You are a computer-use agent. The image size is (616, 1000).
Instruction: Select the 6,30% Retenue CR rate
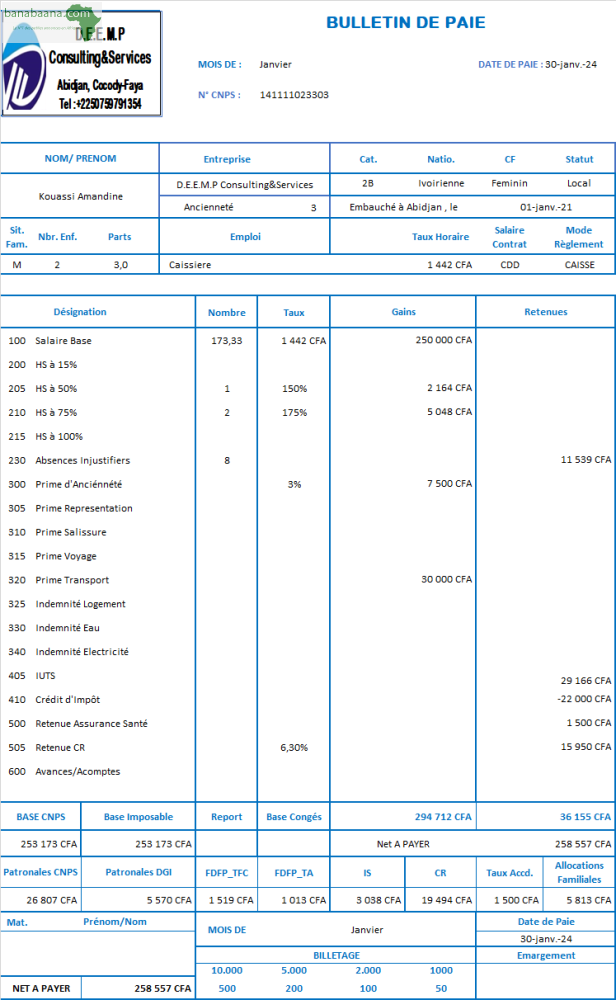click(x=294, y=747)
